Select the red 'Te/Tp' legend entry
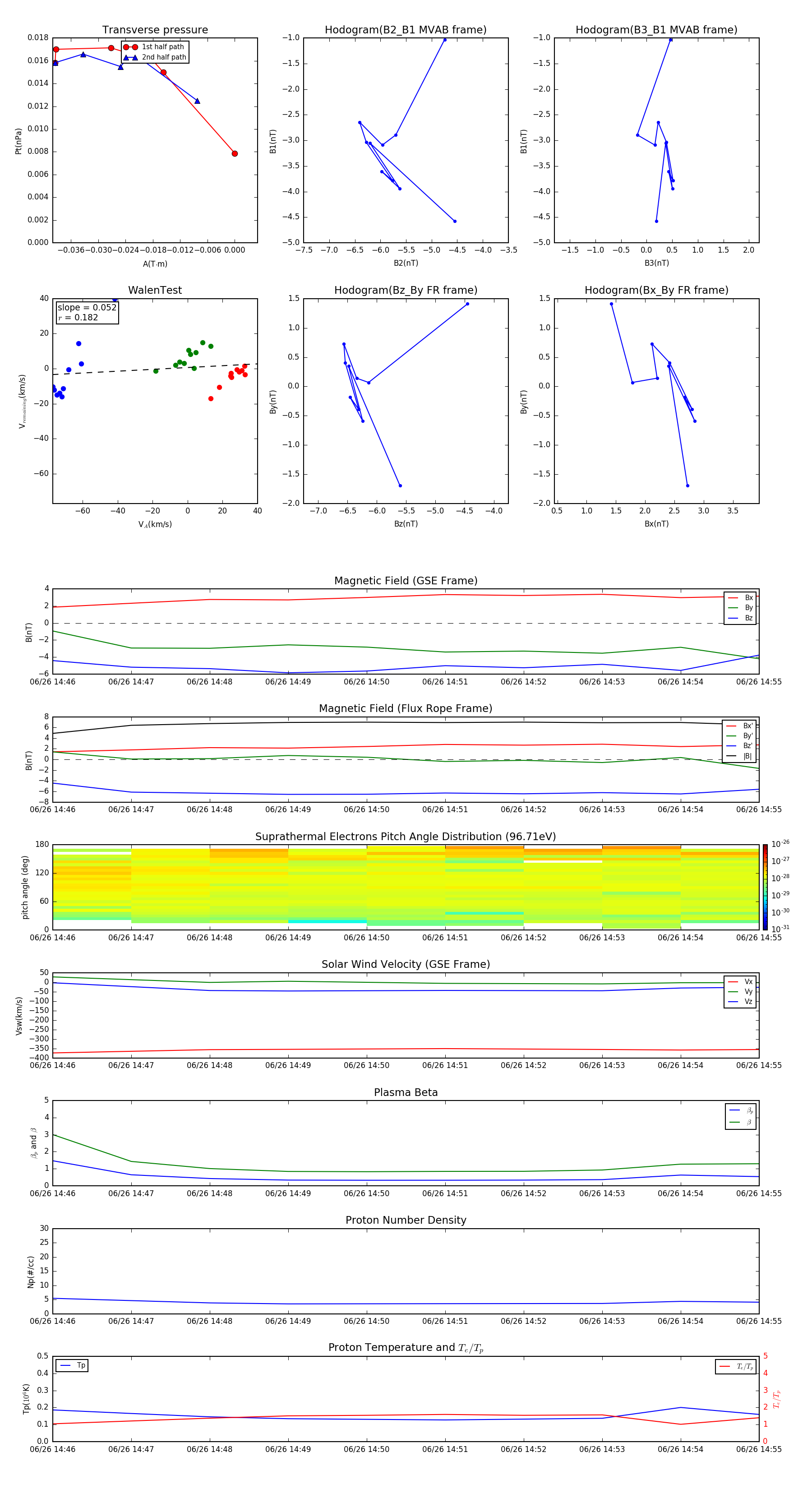This screenshot has width=812, height=1489. [x=736, y=1366]
